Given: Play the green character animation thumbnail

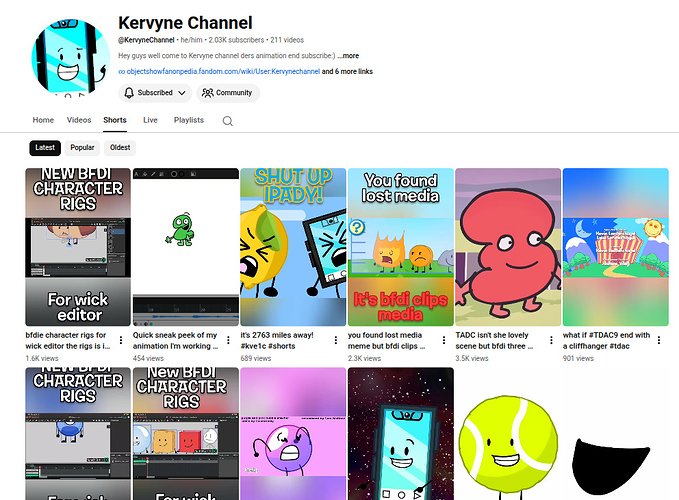Looking at the screenshot, I should [x=186, y=247].
